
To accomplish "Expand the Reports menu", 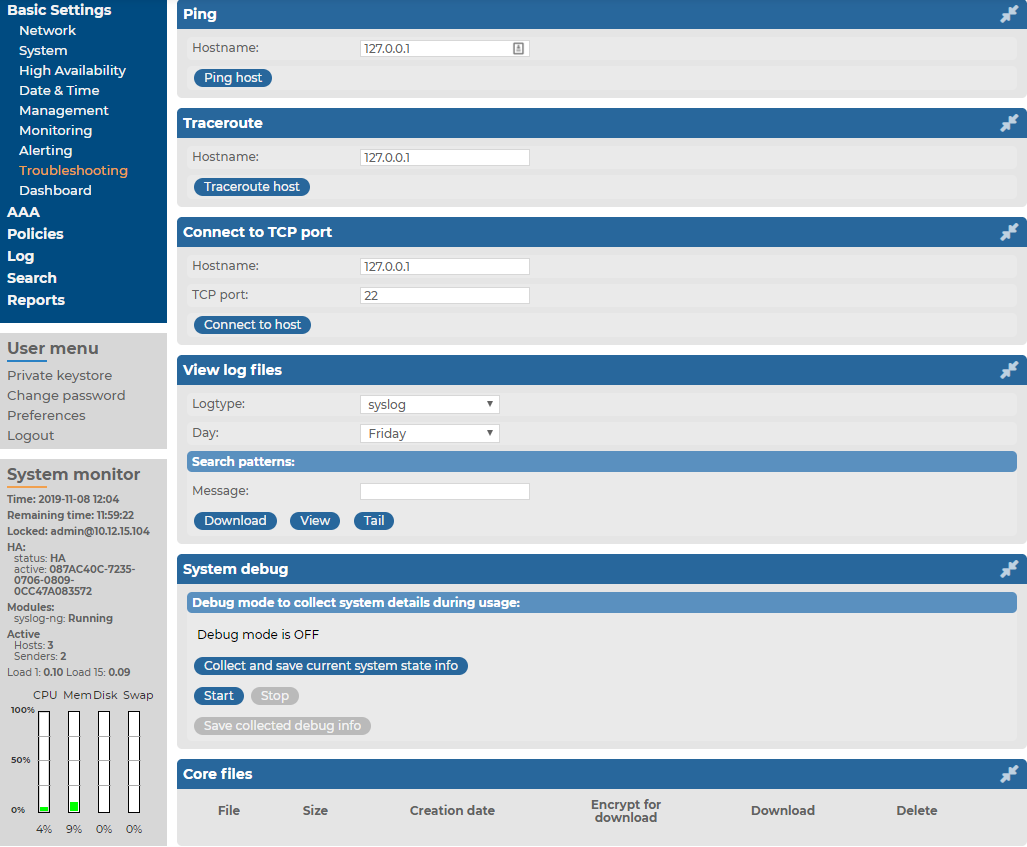I will tap(35, 300).
